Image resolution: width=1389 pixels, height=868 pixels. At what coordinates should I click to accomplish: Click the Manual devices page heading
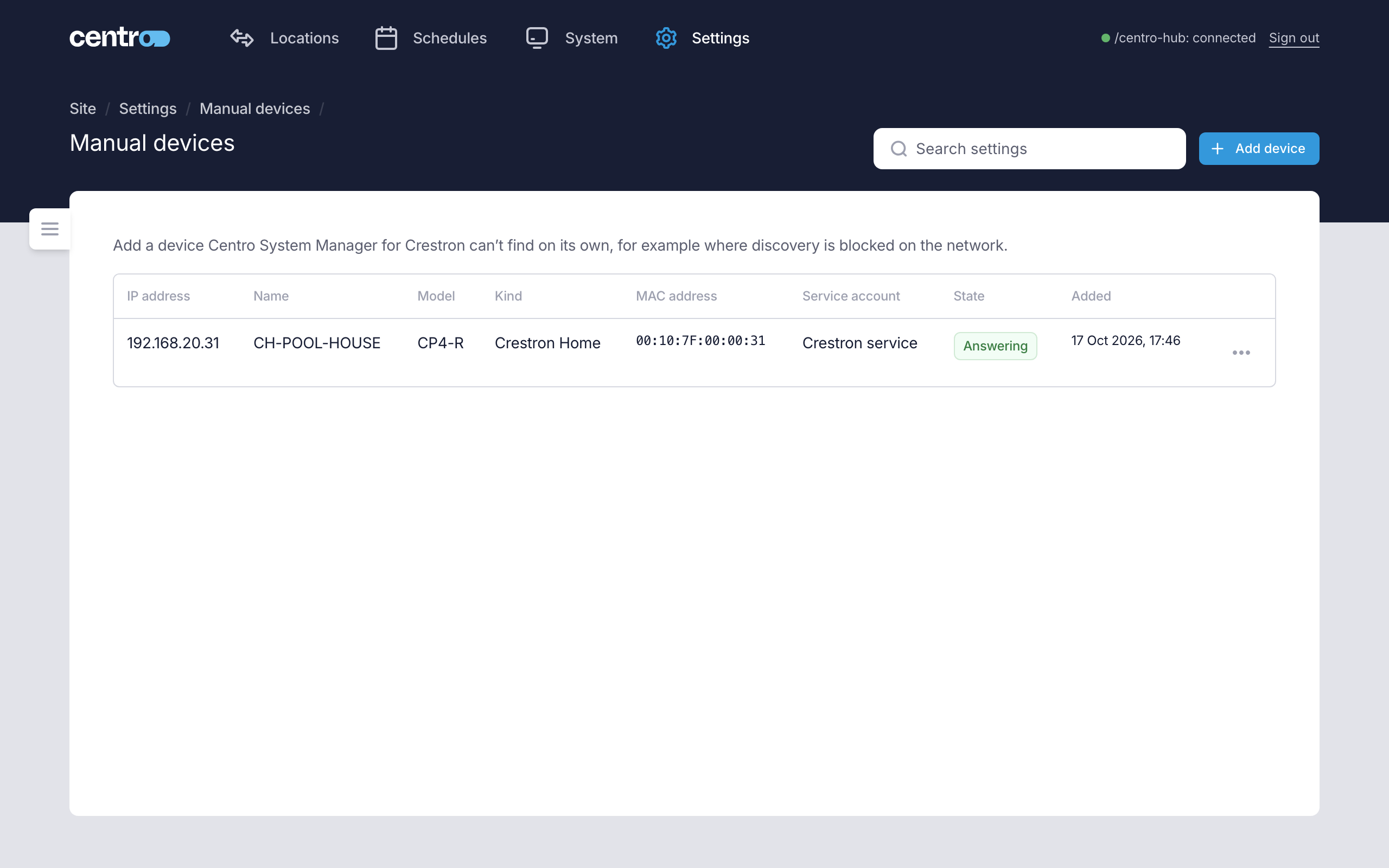tap(152, 143)
